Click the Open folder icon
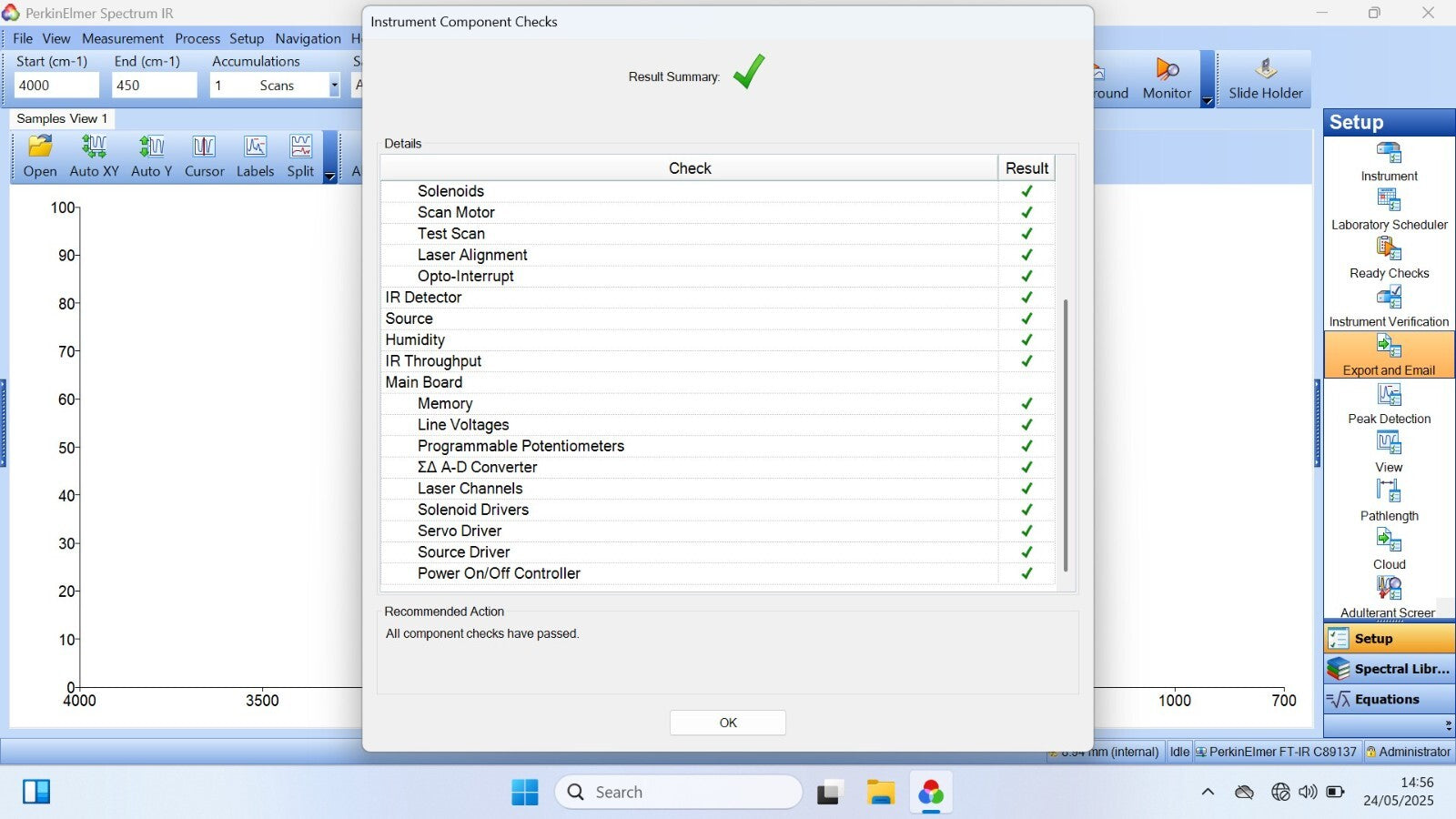 pos(40,156)
